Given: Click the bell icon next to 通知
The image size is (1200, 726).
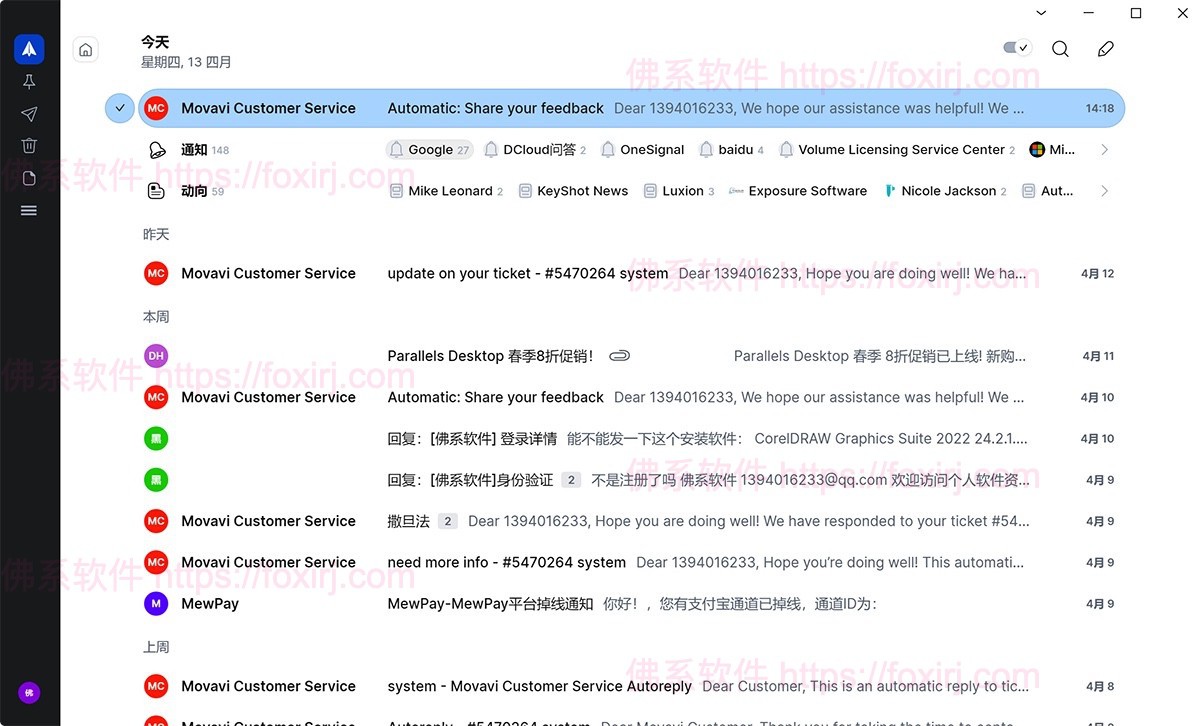Looking at the screenshot, I should (157, 149).
